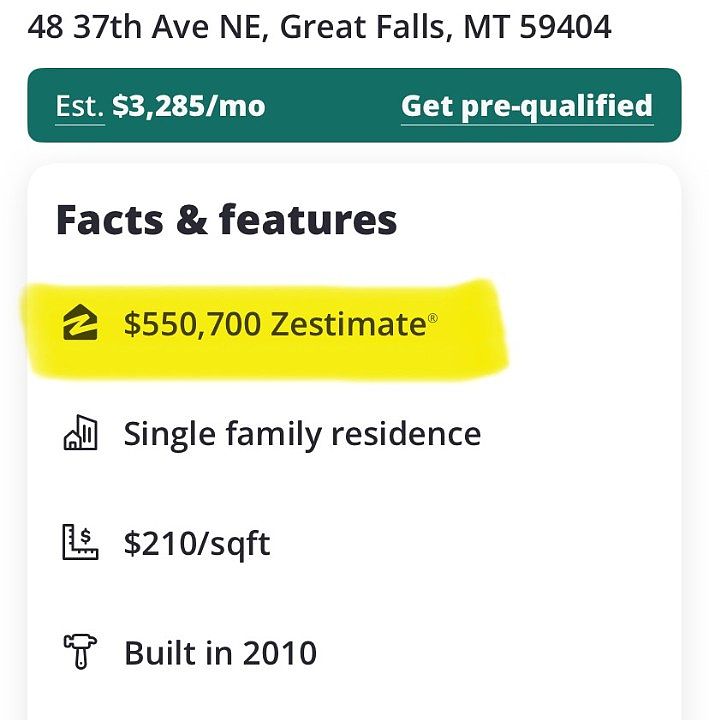Image resolution: width=709 pixels, height=720 pixels.
Task: Click the 59404 zip code
Action: point(562,26)
